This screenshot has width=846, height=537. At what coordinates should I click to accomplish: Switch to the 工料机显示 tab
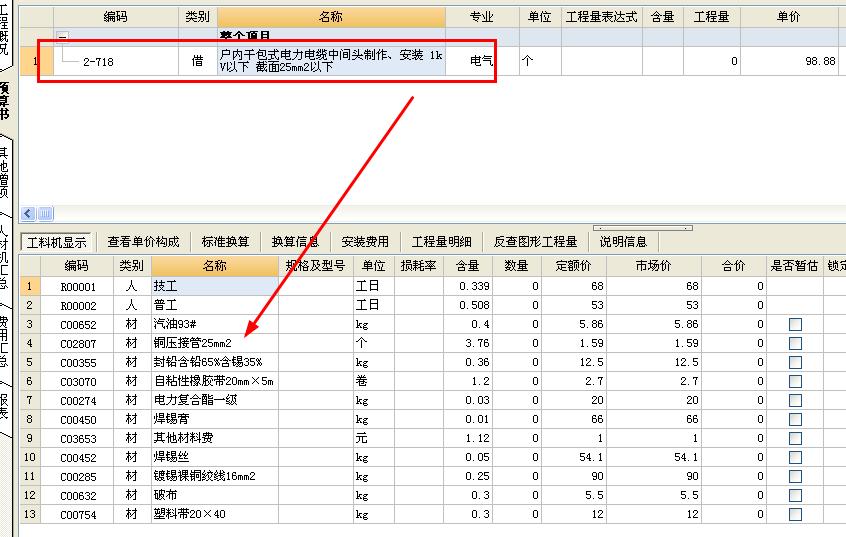click(x=57, y=242)
